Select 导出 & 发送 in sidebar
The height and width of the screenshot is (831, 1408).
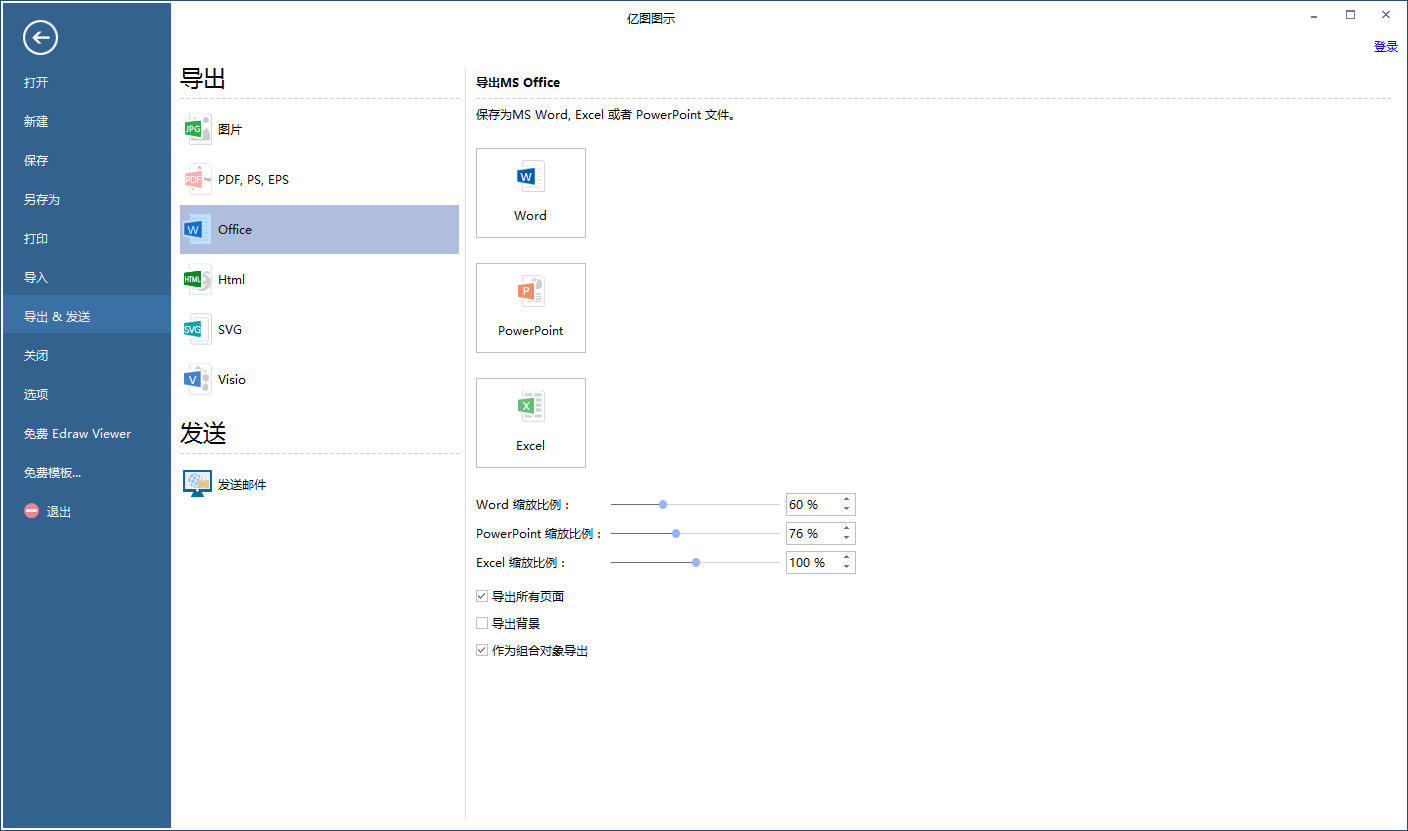pyautogui.click(x=86, y=316)
